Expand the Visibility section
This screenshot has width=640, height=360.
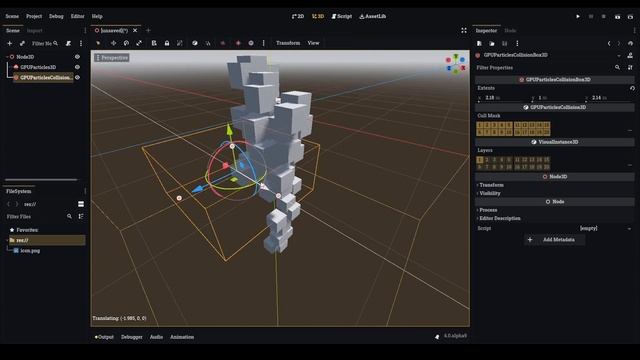[x=489, y=193]
